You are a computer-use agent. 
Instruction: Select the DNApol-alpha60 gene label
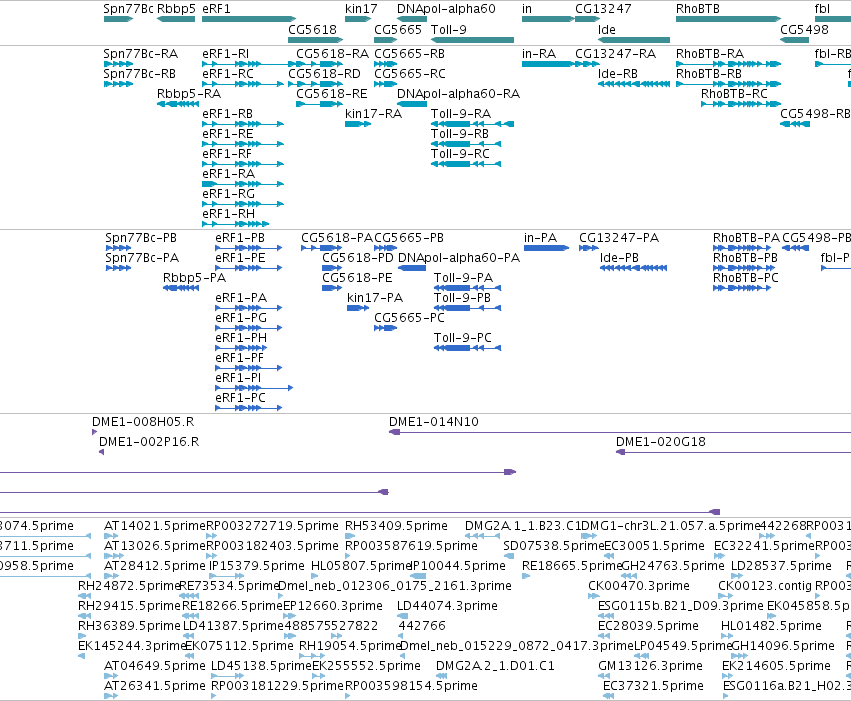pyautogui.click(x=446, y=9)
